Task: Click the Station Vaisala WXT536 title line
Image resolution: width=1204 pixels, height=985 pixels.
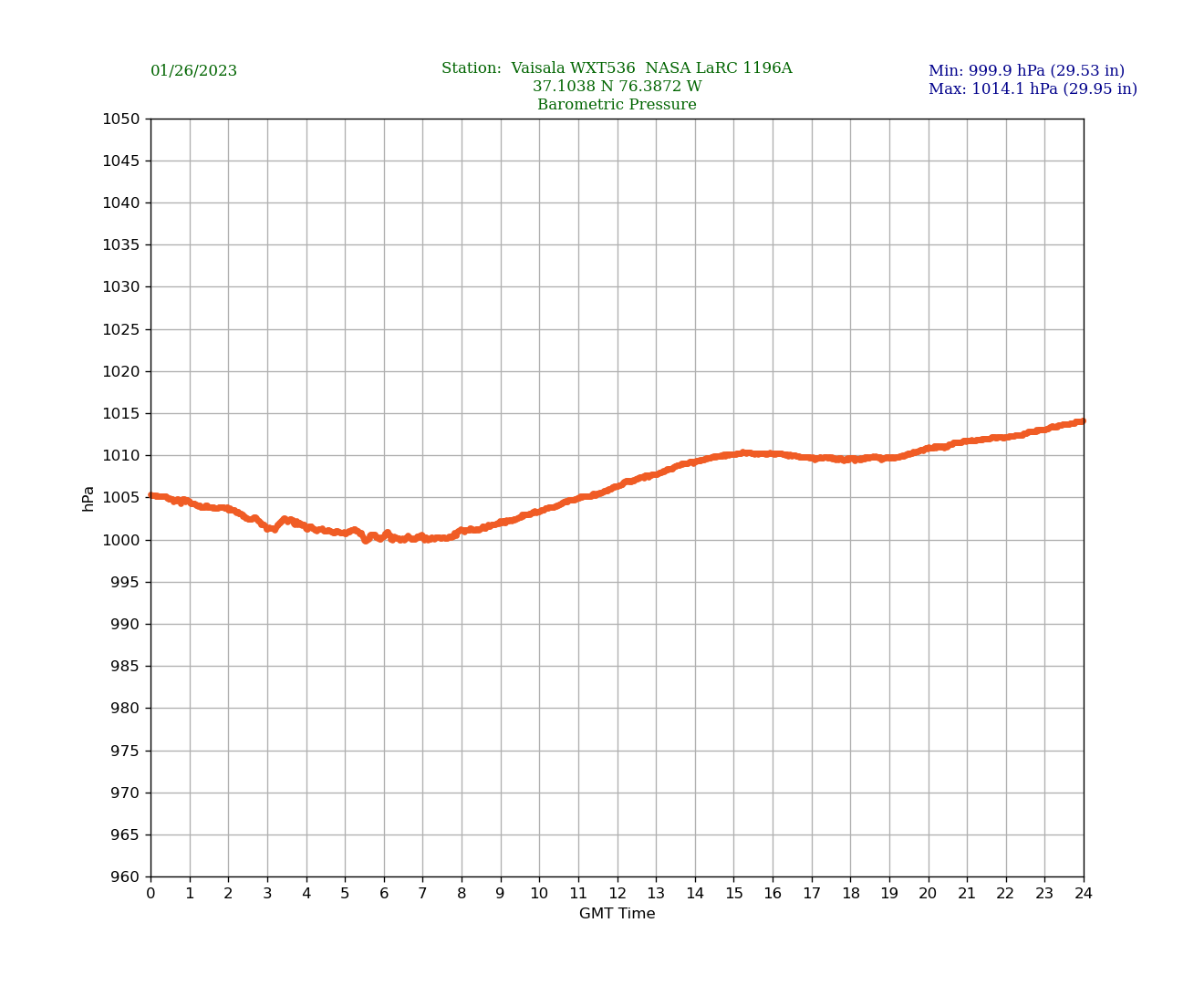Action: pos(617,68)
